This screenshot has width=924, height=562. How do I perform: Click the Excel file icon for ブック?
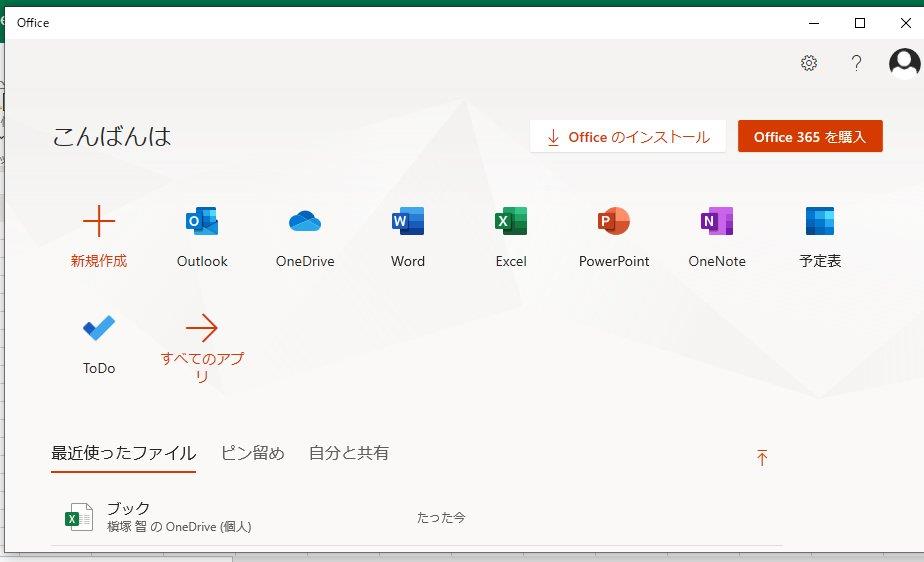pos(79,517)
